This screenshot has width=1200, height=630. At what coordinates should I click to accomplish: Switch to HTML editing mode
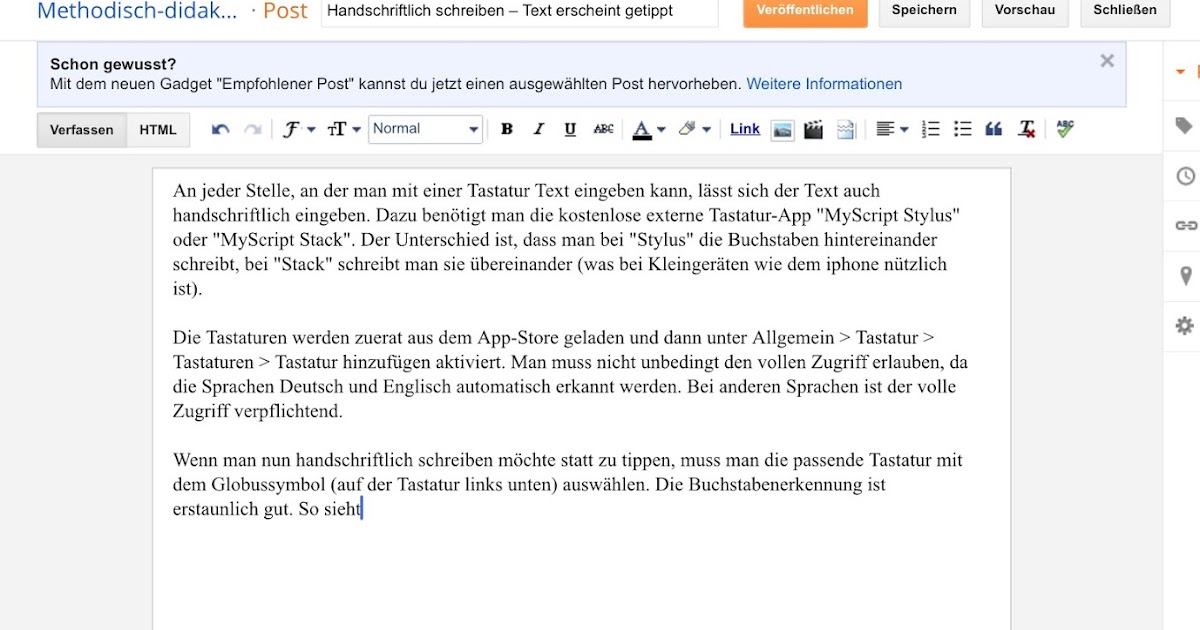(x=158, y=130)
